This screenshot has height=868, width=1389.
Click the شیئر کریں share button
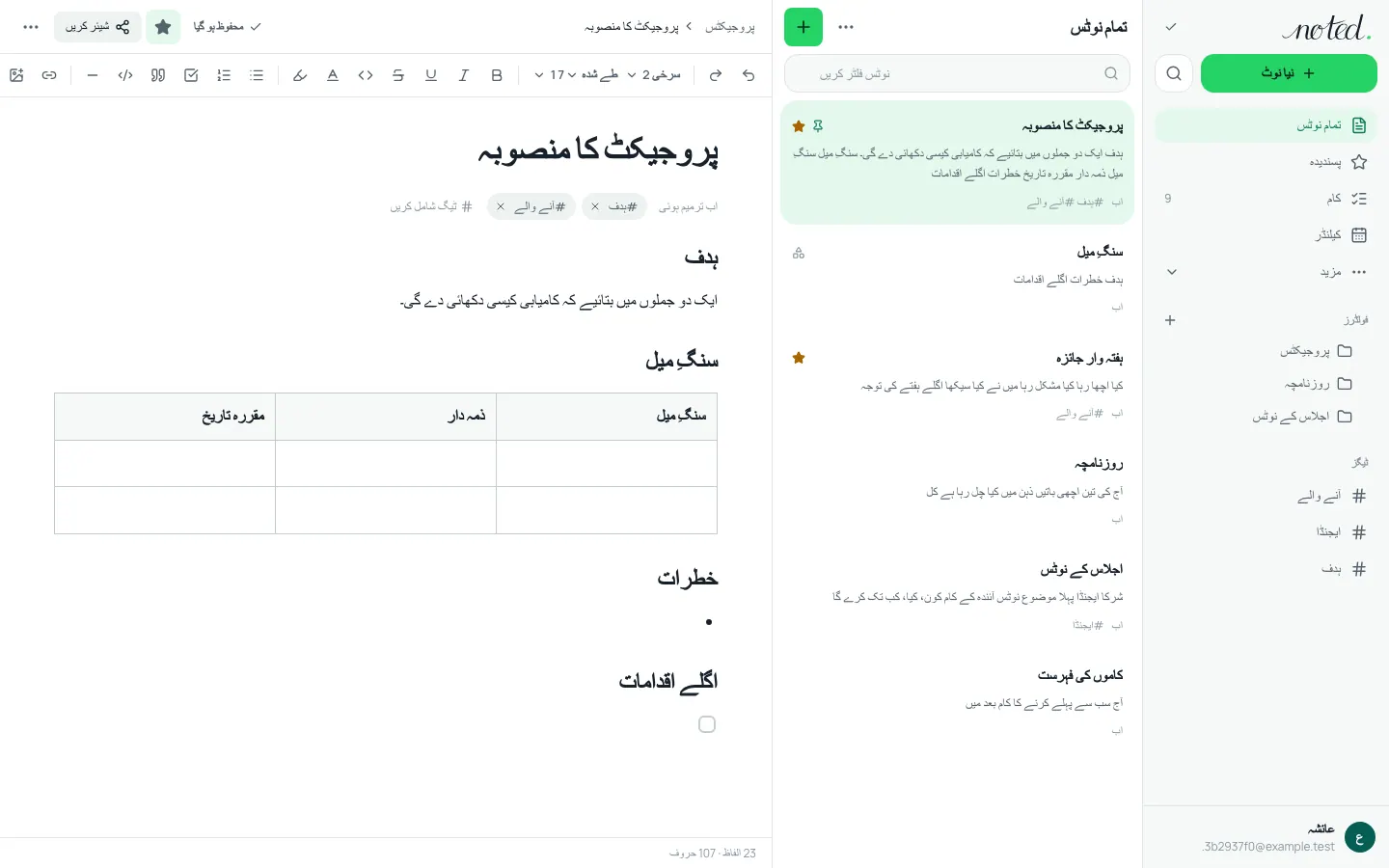pos(97,27)
